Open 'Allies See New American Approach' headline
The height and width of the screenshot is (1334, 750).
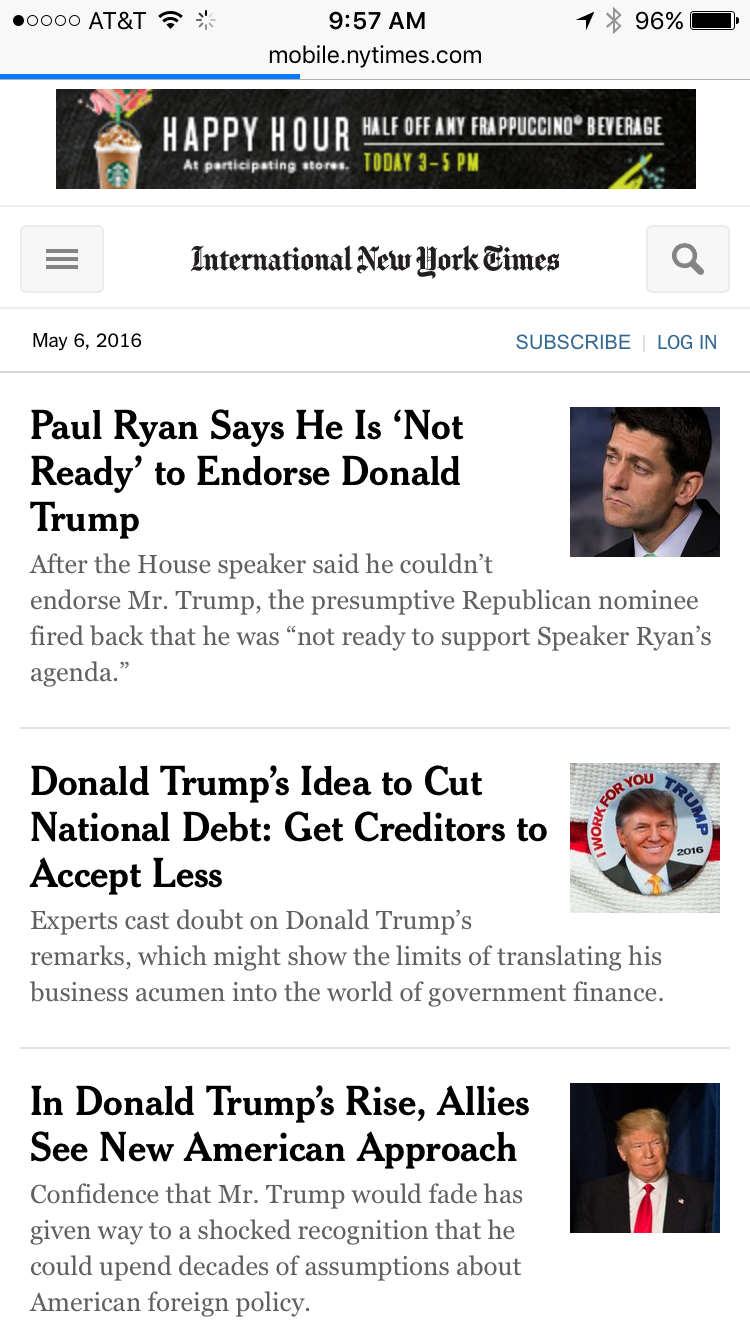(280, 1125)
